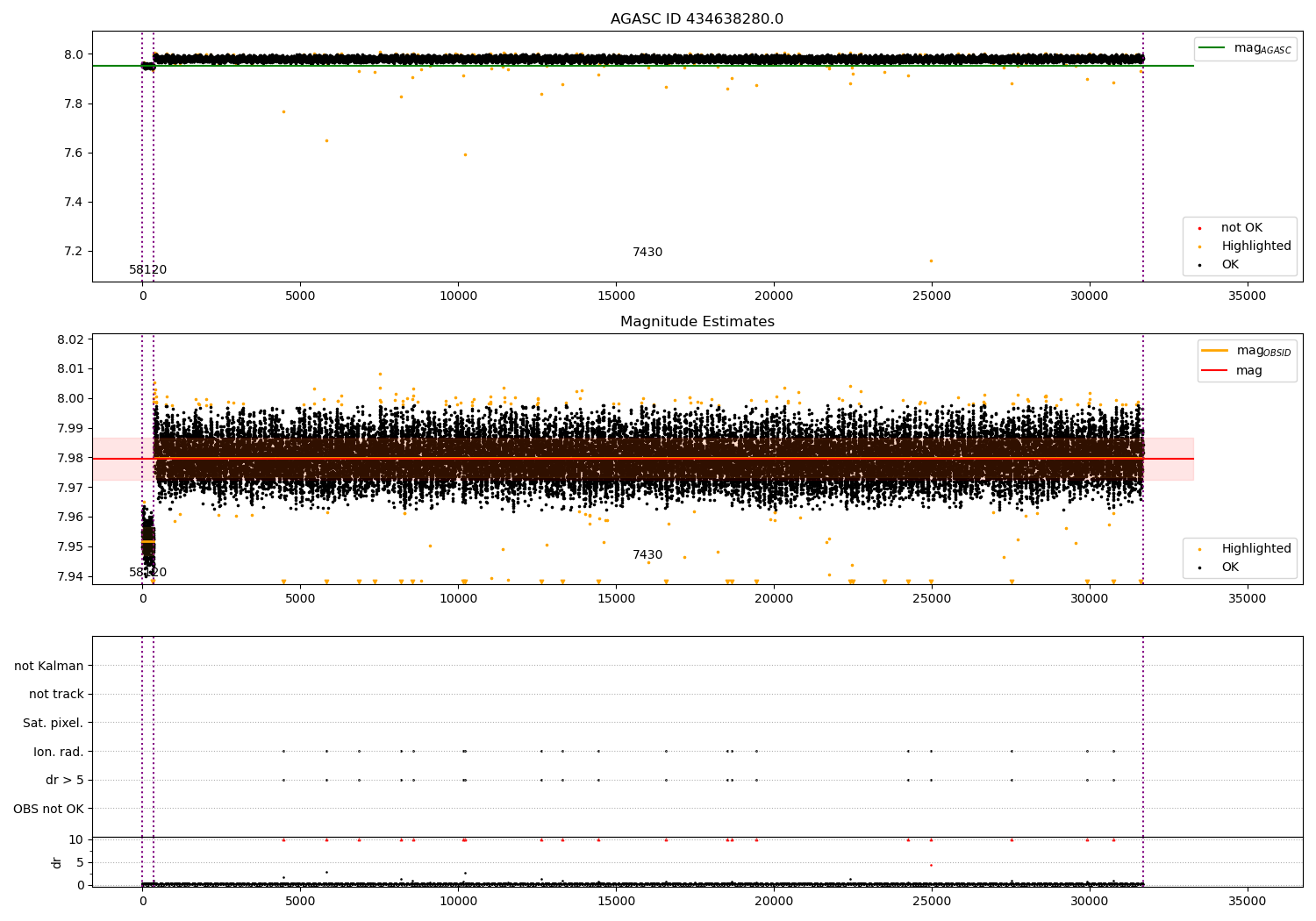Click the '10' tick on the dr axis
The height and width of the screenshot is (921, 1316).
click(x=76, y=839)
